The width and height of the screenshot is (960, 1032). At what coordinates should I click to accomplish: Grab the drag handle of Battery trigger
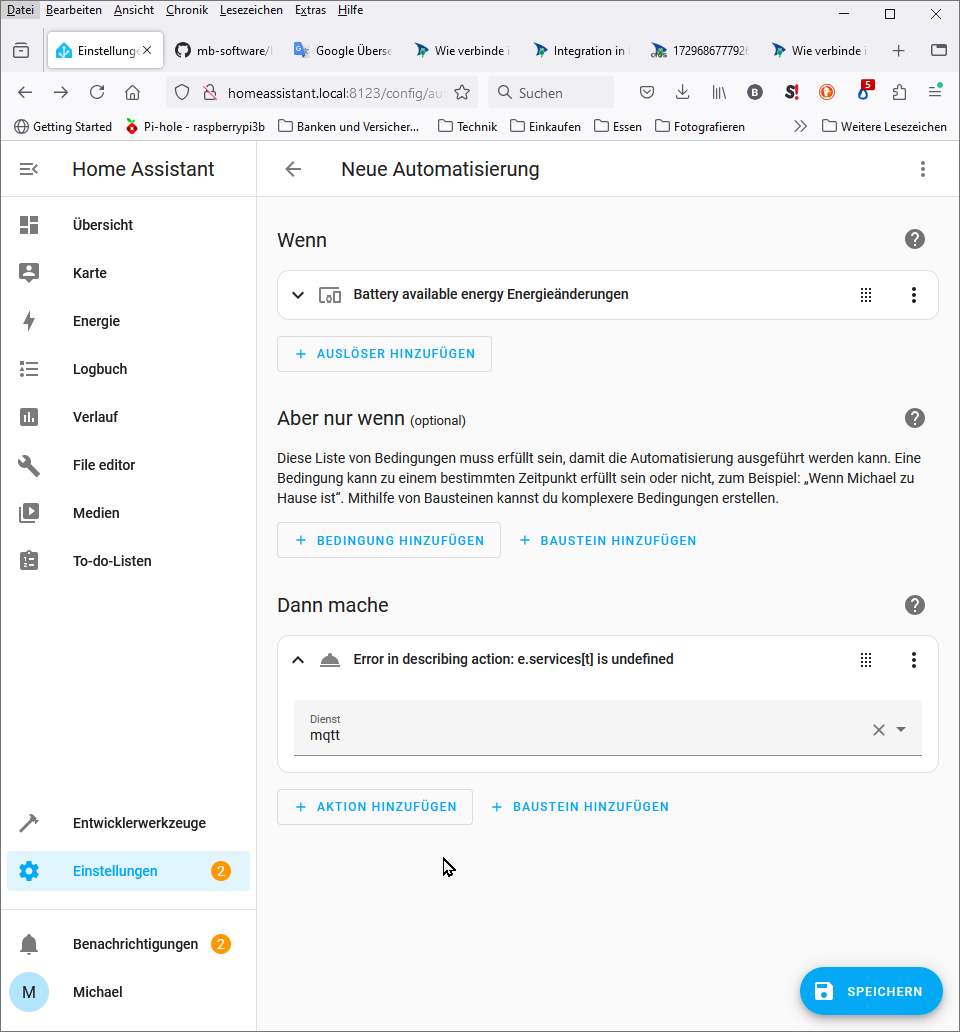tap(866, 295)
